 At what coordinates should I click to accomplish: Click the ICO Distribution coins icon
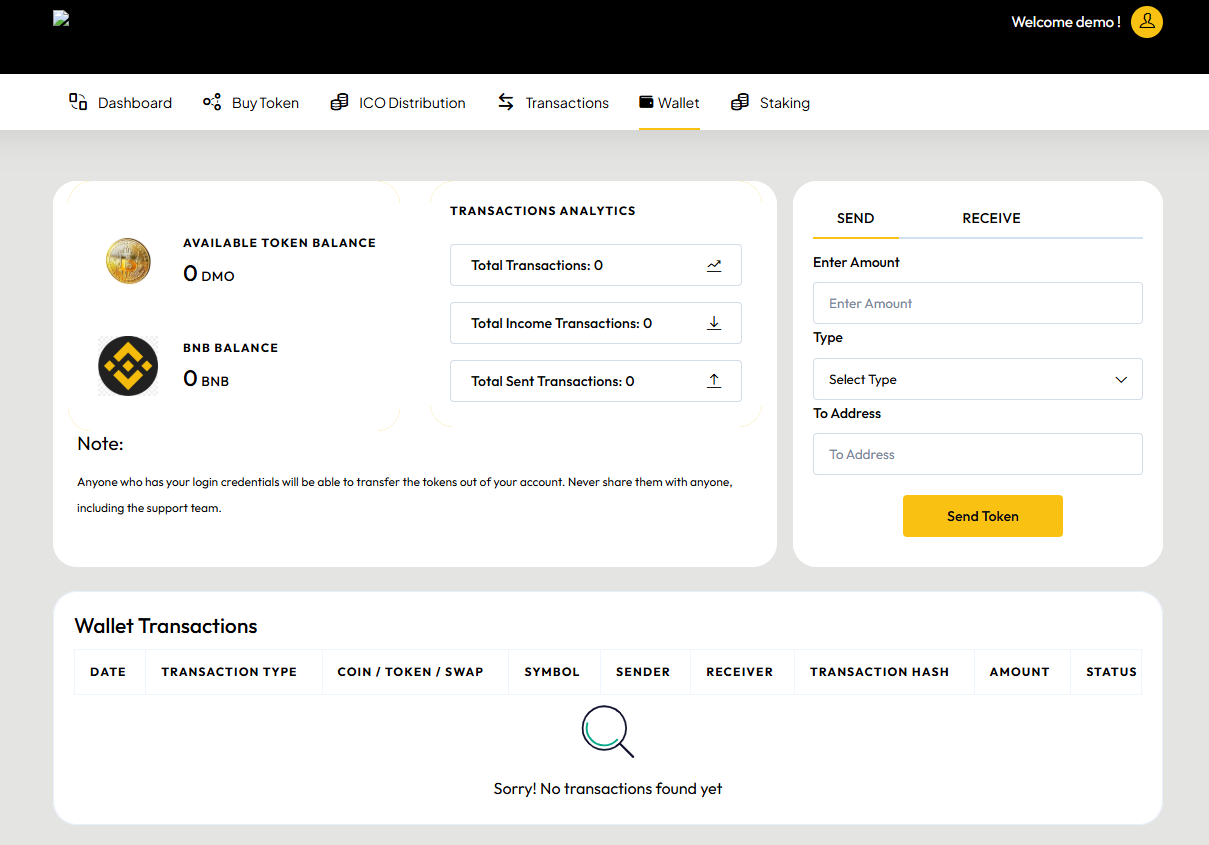click(x=340, y=102)
